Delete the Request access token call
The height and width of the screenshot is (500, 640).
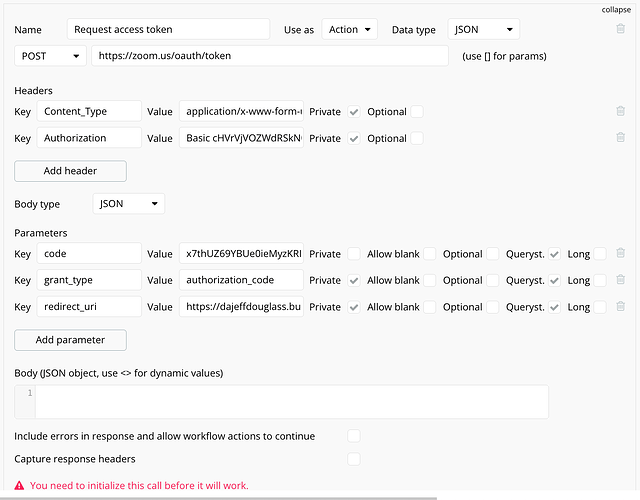pos(621,29)
